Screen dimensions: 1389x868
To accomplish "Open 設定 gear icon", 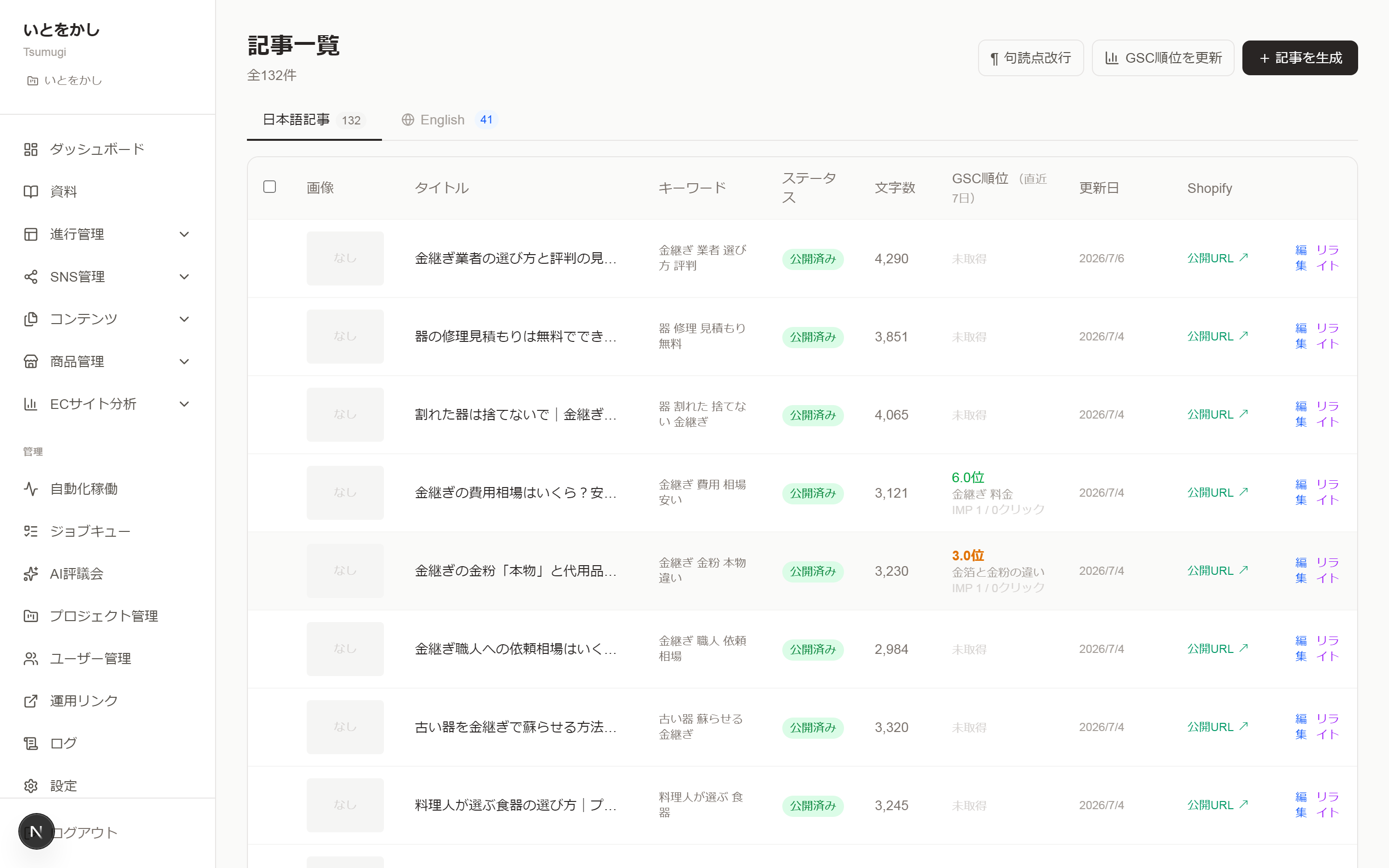I will (x=31, y=786).
